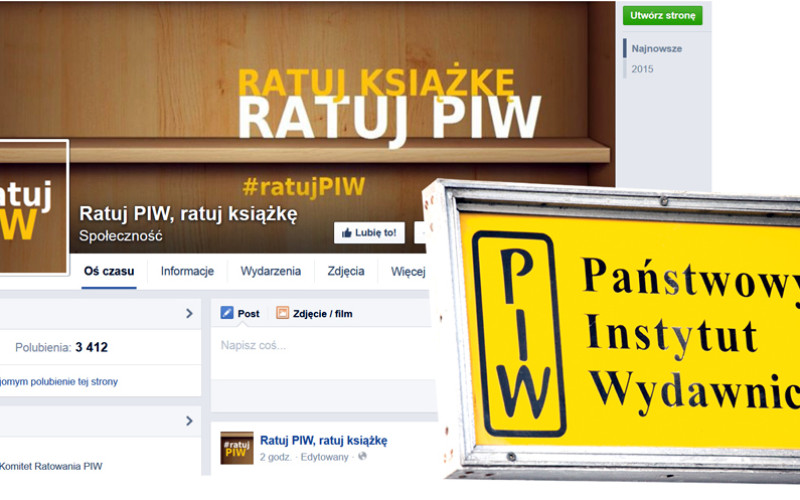The height and width of the screenshot is (500, 800).
Task: Click the page profile picture thumbnail
Action: click(34, 207)
